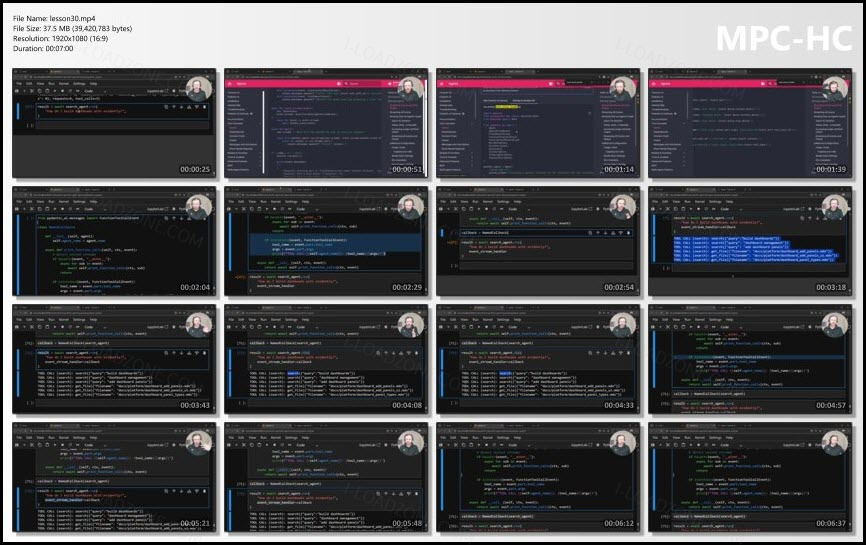
Task: Click the "Resolution: 1920x1080 (16:9)" line
Action: (60, 38)
